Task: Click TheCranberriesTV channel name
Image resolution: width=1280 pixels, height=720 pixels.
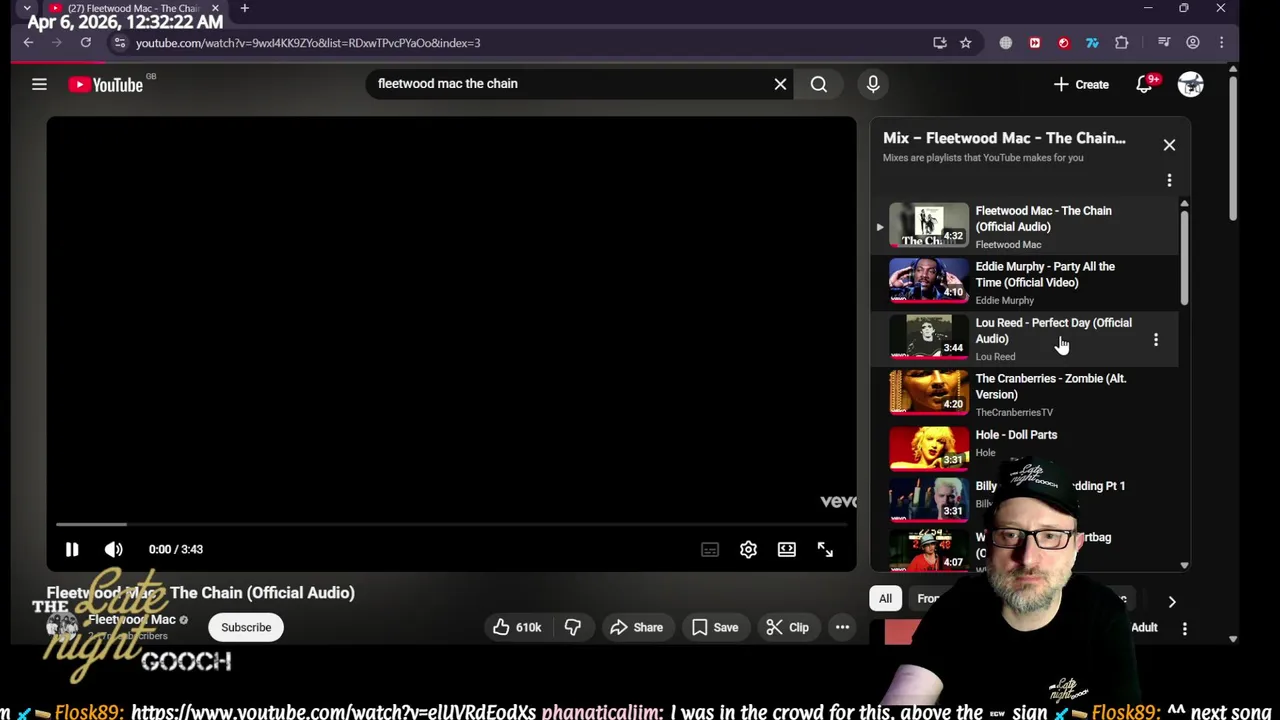Action: point(1014,412)
